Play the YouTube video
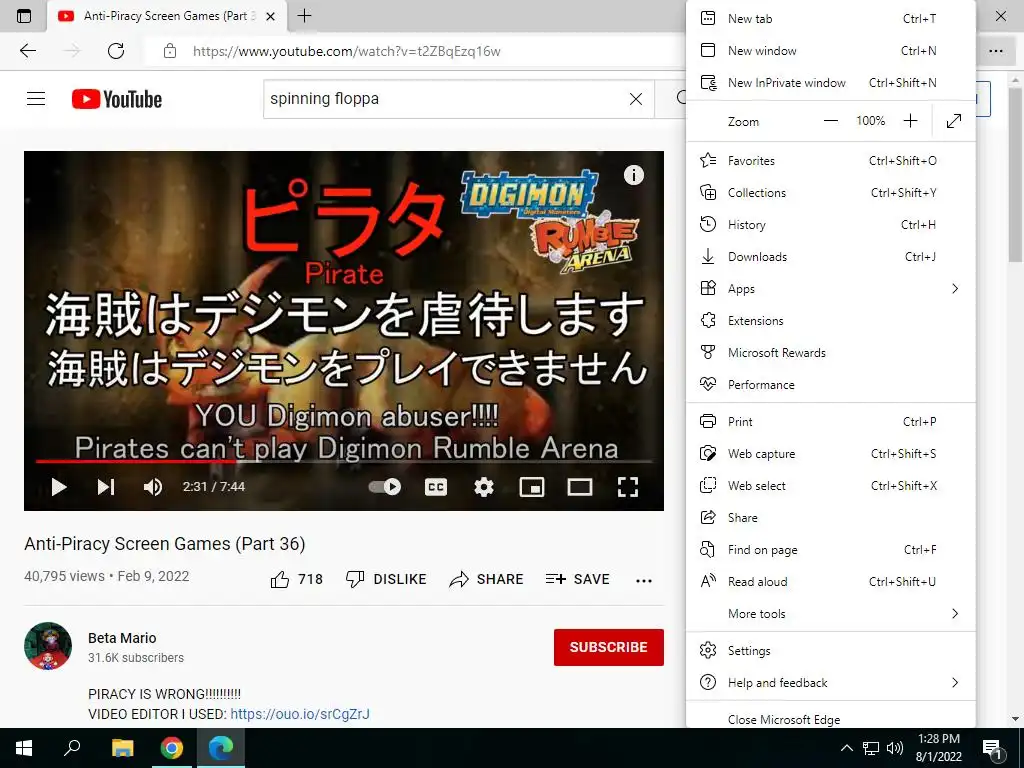This screenshot has width=1024, height=768. 59,487
